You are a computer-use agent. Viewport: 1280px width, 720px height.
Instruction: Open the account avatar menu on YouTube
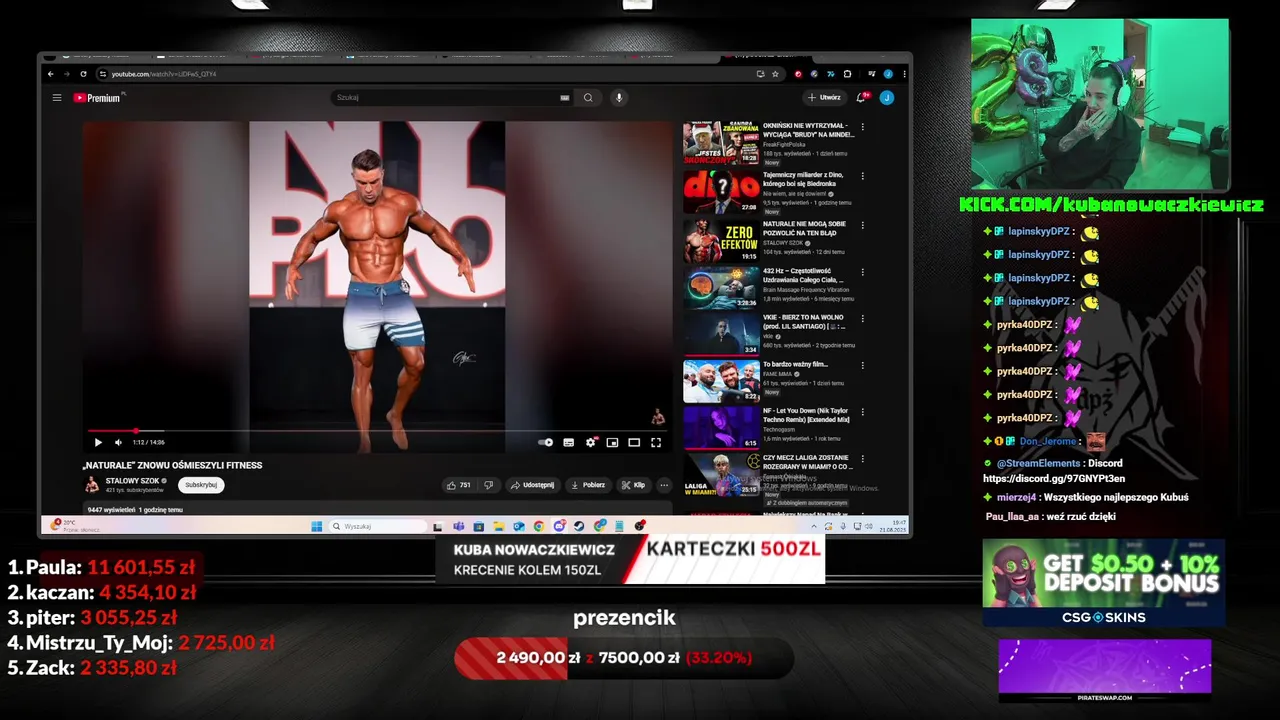[886, 98]
